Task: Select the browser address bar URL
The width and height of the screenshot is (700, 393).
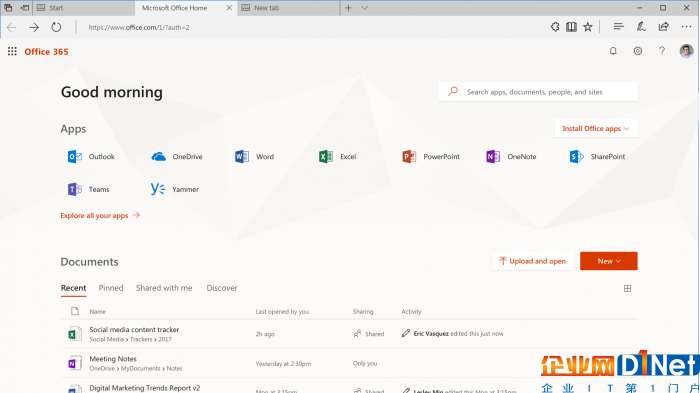Action: 139,27
